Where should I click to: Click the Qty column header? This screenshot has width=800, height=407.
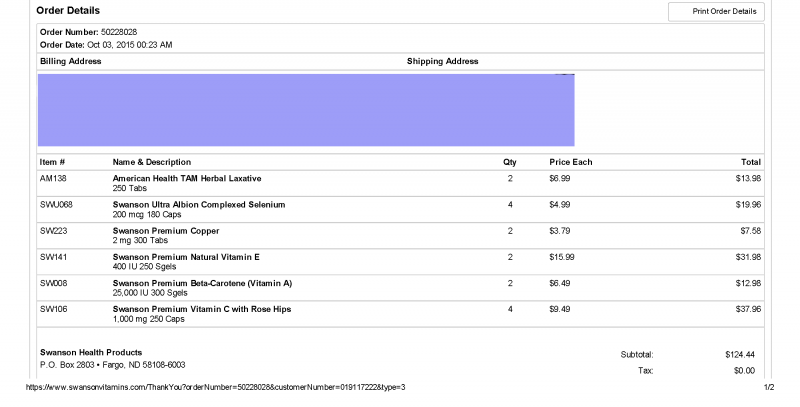click(x=510, y=162)
